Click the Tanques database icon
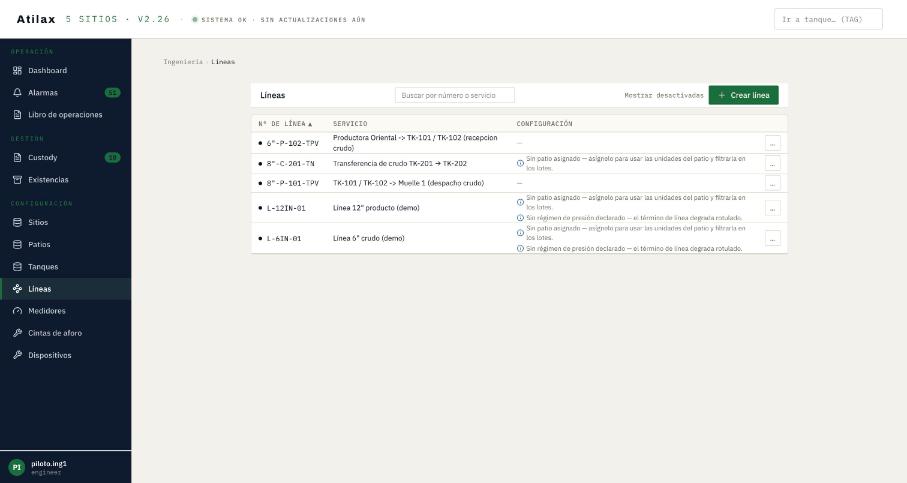 [17, 267]
